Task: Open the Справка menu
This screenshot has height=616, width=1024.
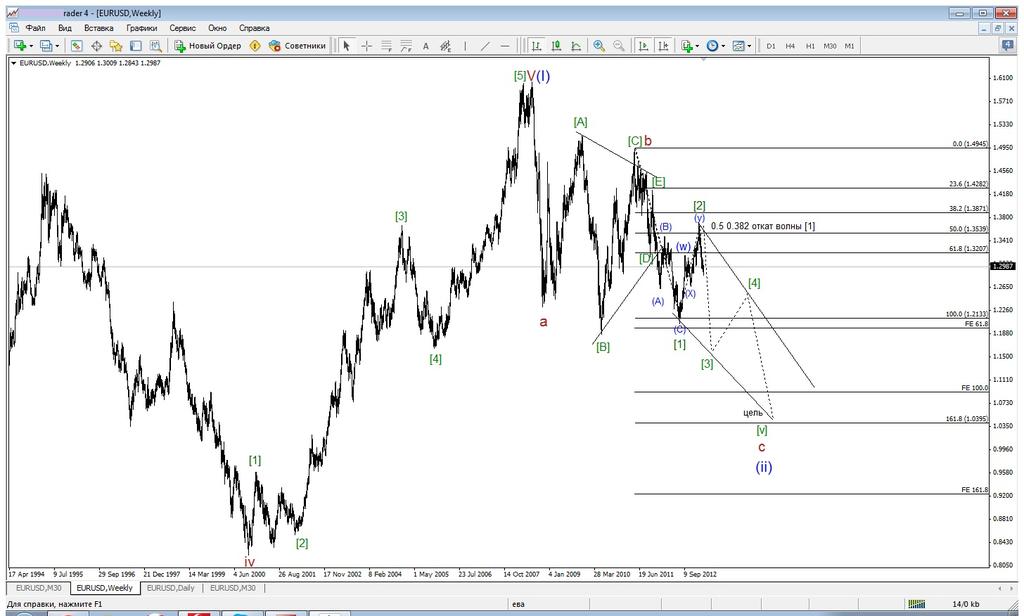Action: point(254,28)
